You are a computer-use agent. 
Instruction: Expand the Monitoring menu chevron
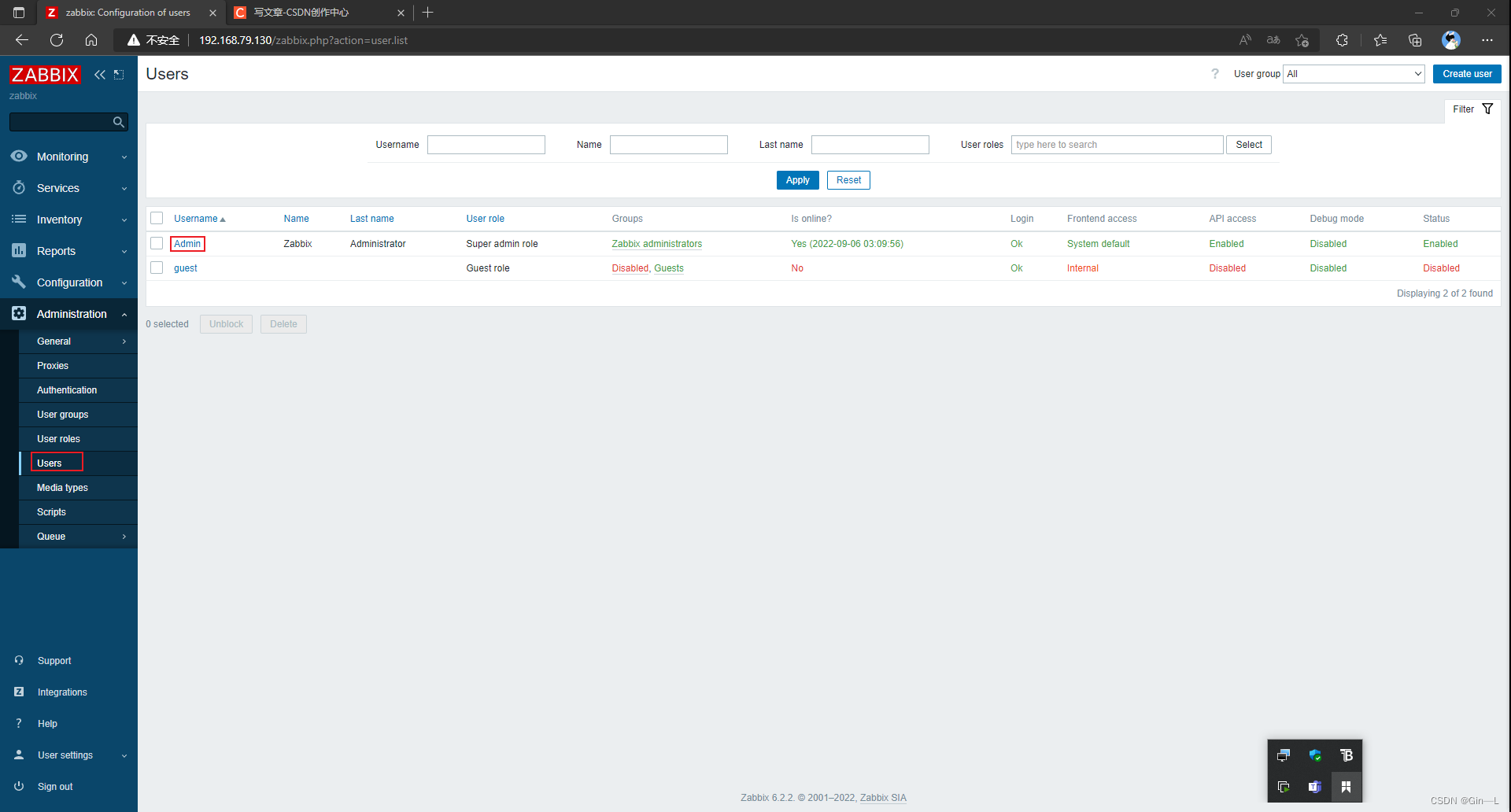coord(124,157)
